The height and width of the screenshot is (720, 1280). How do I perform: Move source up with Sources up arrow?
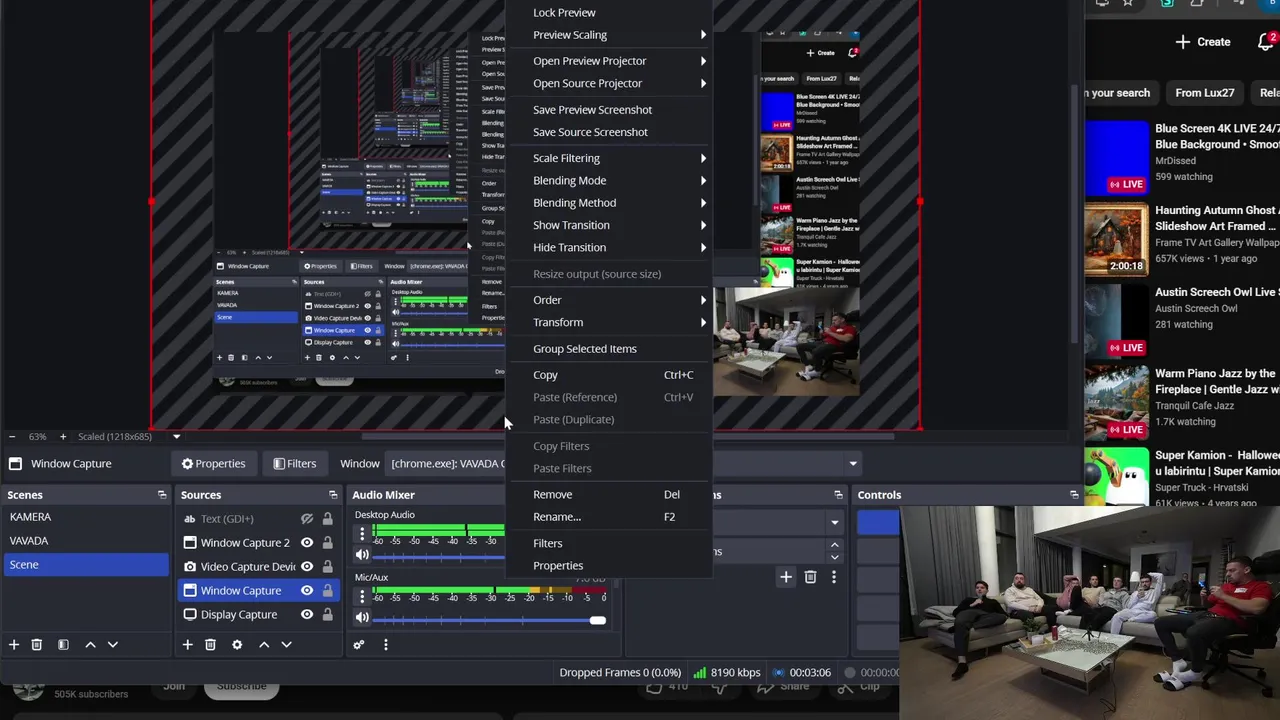click(264, 645)
